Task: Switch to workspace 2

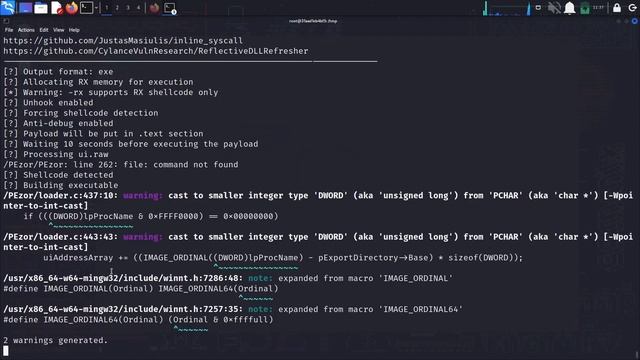Action: pos(117,8)
